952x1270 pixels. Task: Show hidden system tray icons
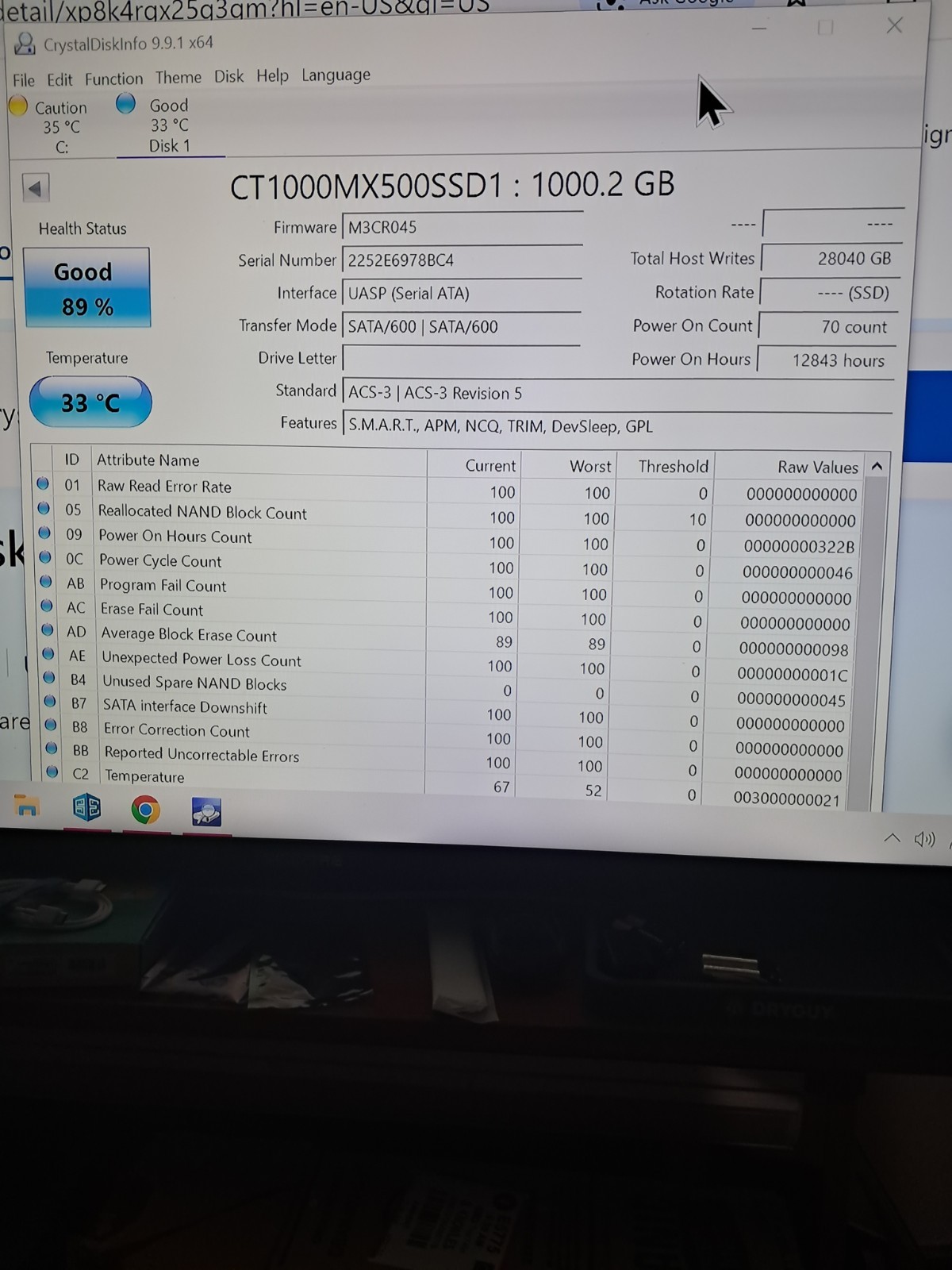click(x=892, y=838)
